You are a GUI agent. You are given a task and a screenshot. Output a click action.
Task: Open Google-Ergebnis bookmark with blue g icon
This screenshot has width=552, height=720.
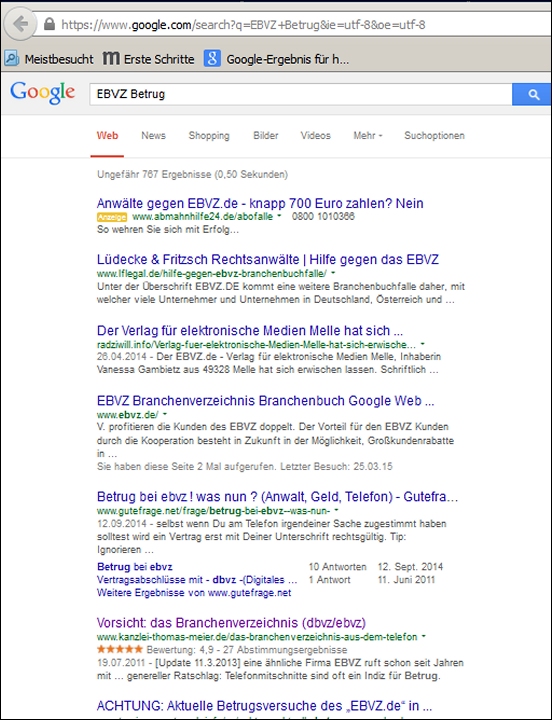click(276, 59)
